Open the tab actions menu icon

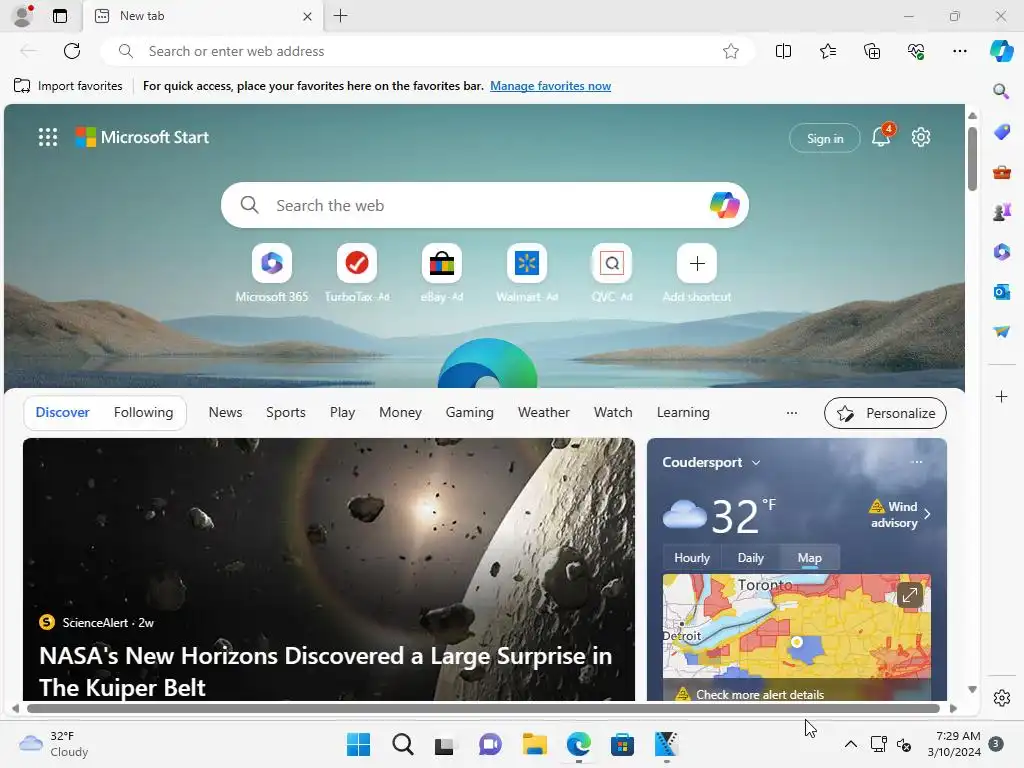pyautogui.click(x=60, y=16)
